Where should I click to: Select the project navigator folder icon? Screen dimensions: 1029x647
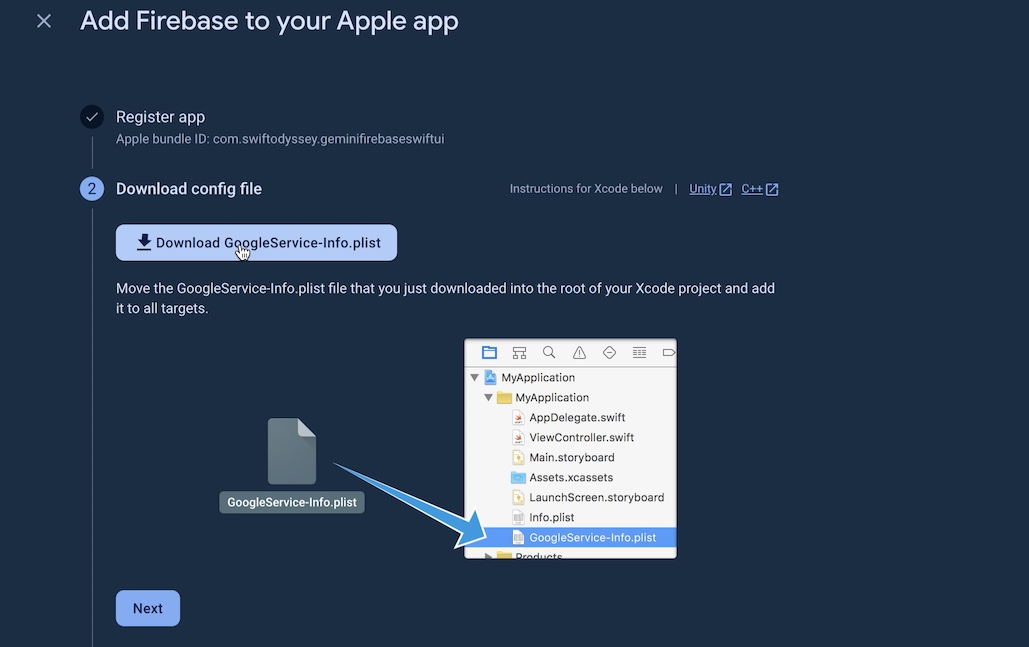pyautogui.click(x=489, y=353)
